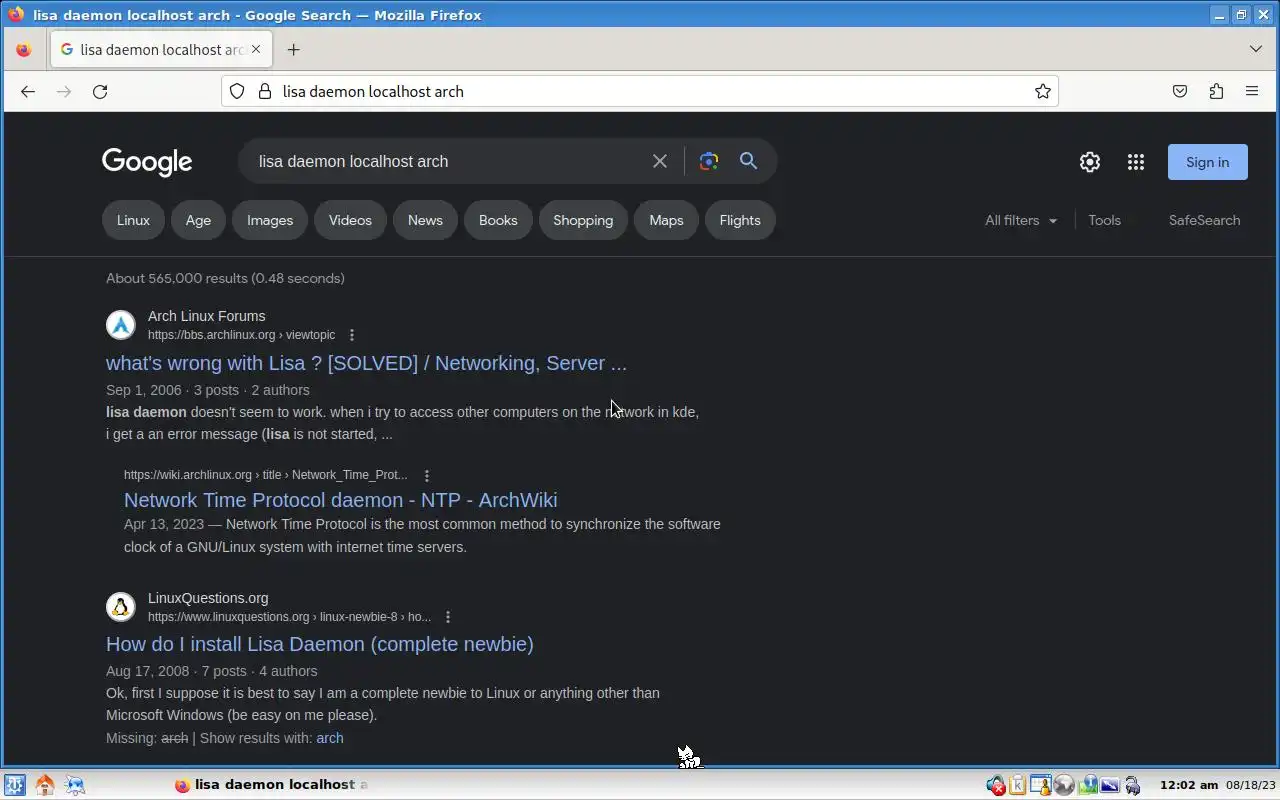Open the home folder taskbar icon
This screenshot has width=1280, height=800.
(x=45, y=785)
